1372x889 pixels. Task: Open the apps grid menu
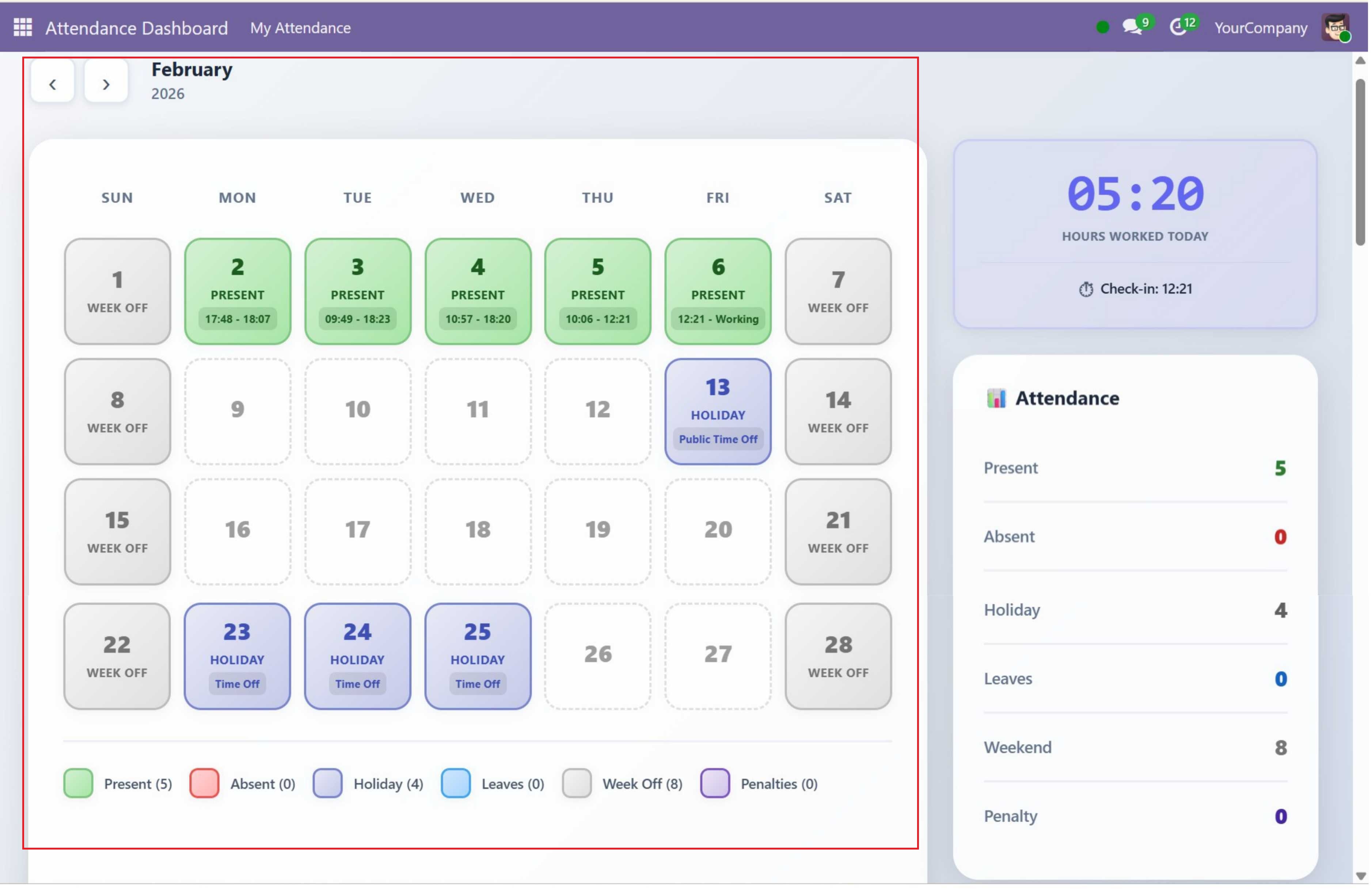23,27
